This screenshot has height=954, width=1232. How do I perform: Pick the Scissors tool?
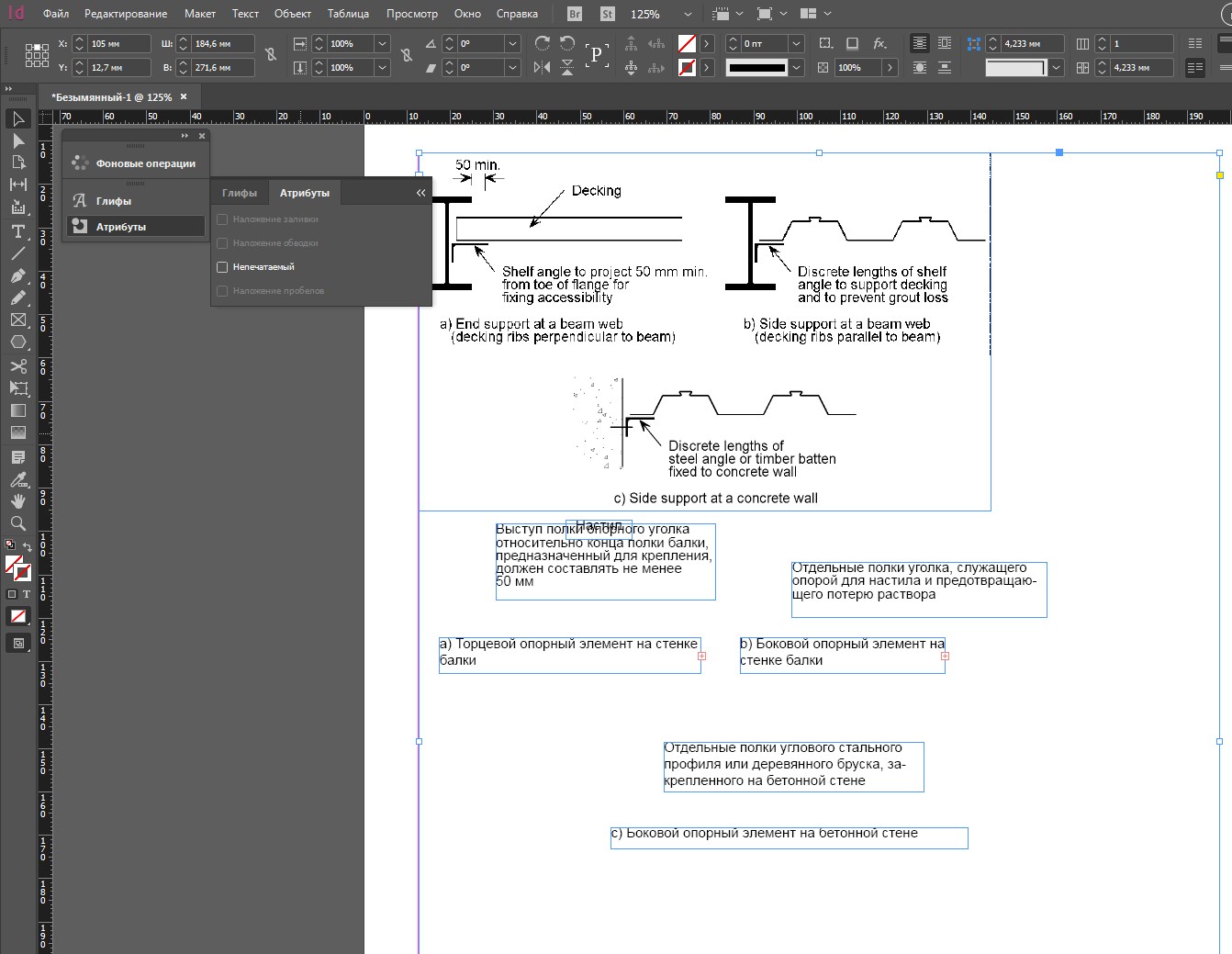17,365
